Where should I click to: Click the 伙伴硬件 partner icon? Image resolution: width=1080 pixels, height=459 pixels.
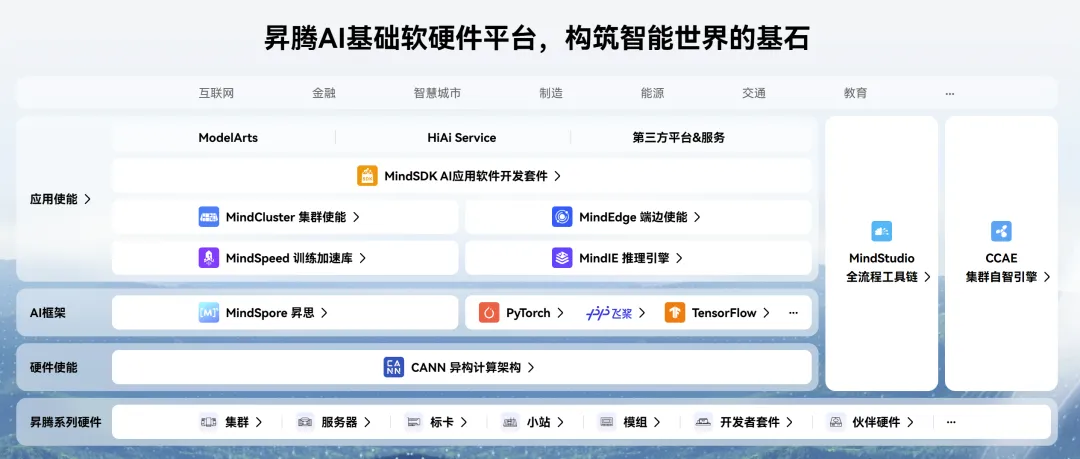click(835, 422)
